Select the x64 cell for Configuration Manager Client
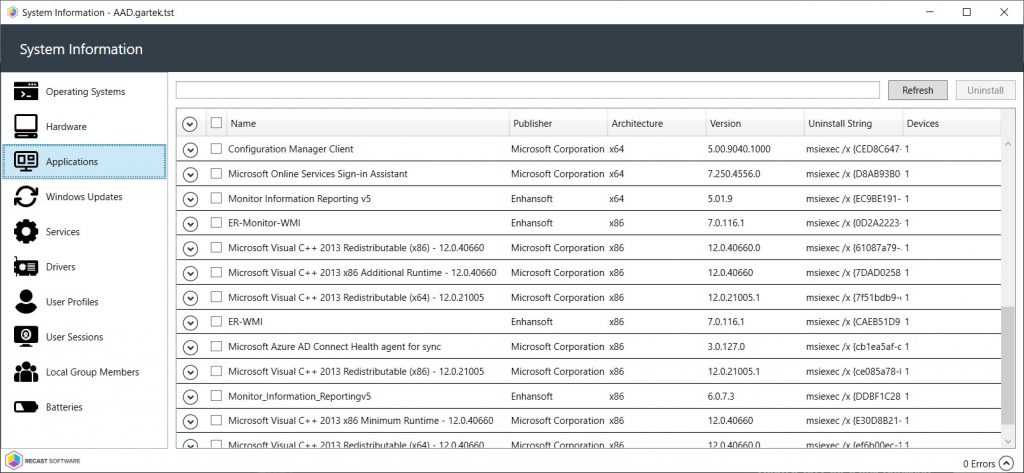1024x473 pixels. click(x=616, y=149)
